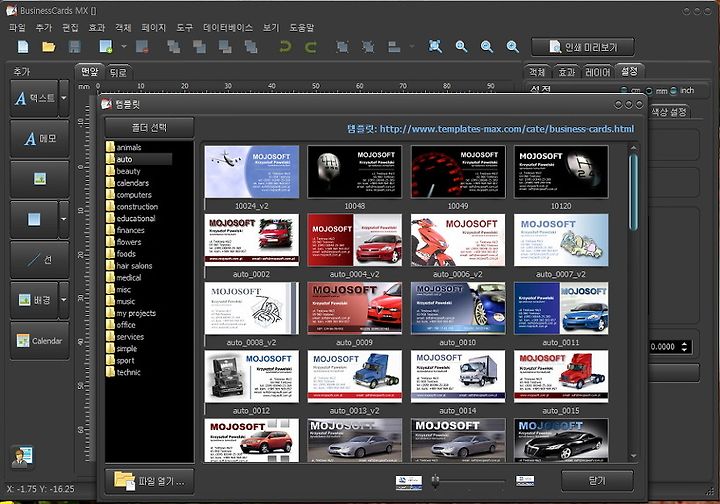
Task: Click the New document icon in toolbar
Action: 22,47
